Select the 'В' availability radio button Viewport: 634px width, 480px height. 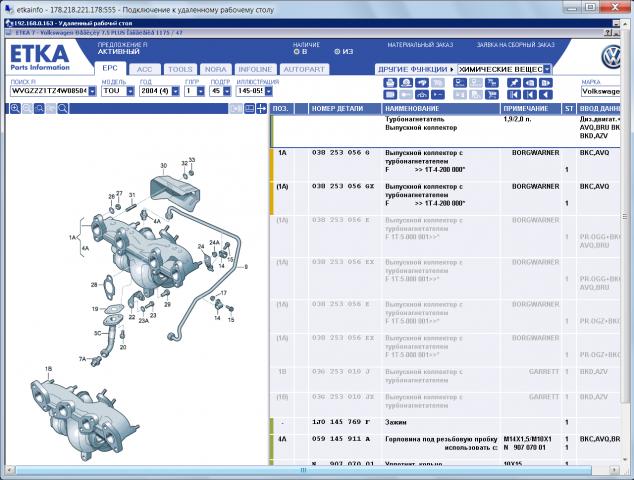[x=296, y=52]
